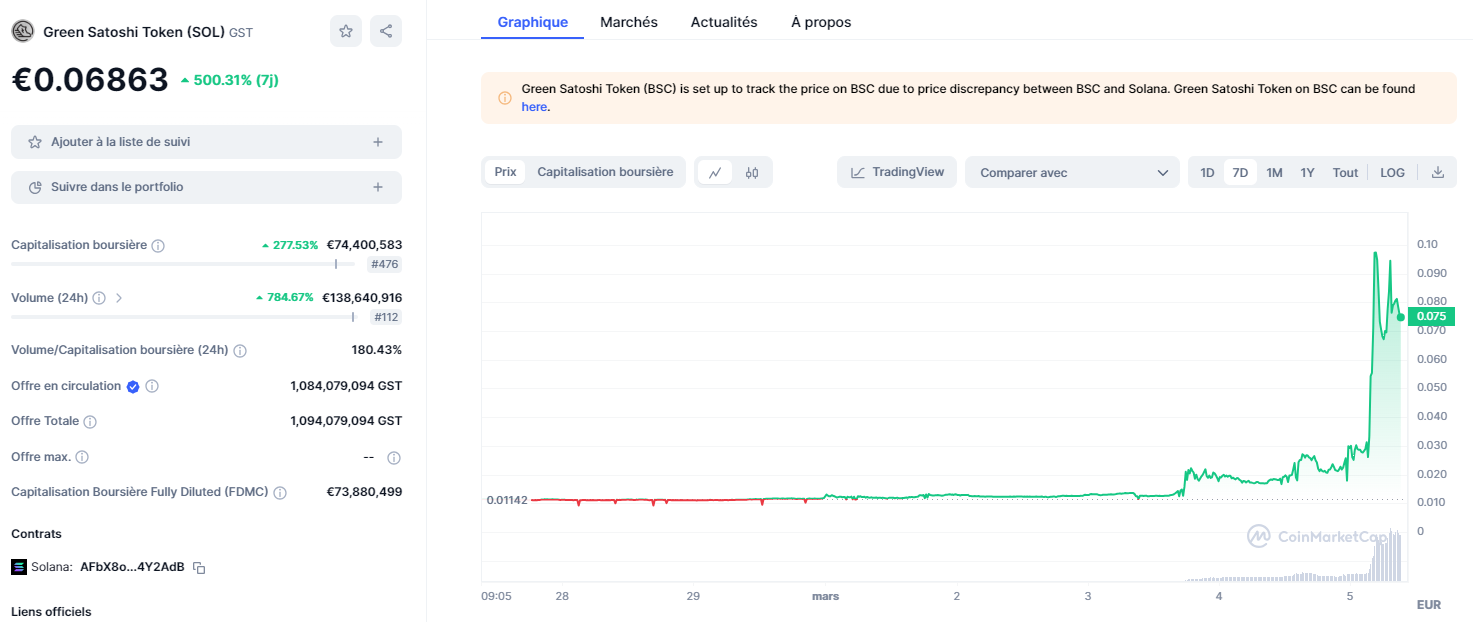Screen dimensions: 1473x622
Task: Click the info icon for Volume/Capitalisation boursière (24h)
Action: [240, 351]
